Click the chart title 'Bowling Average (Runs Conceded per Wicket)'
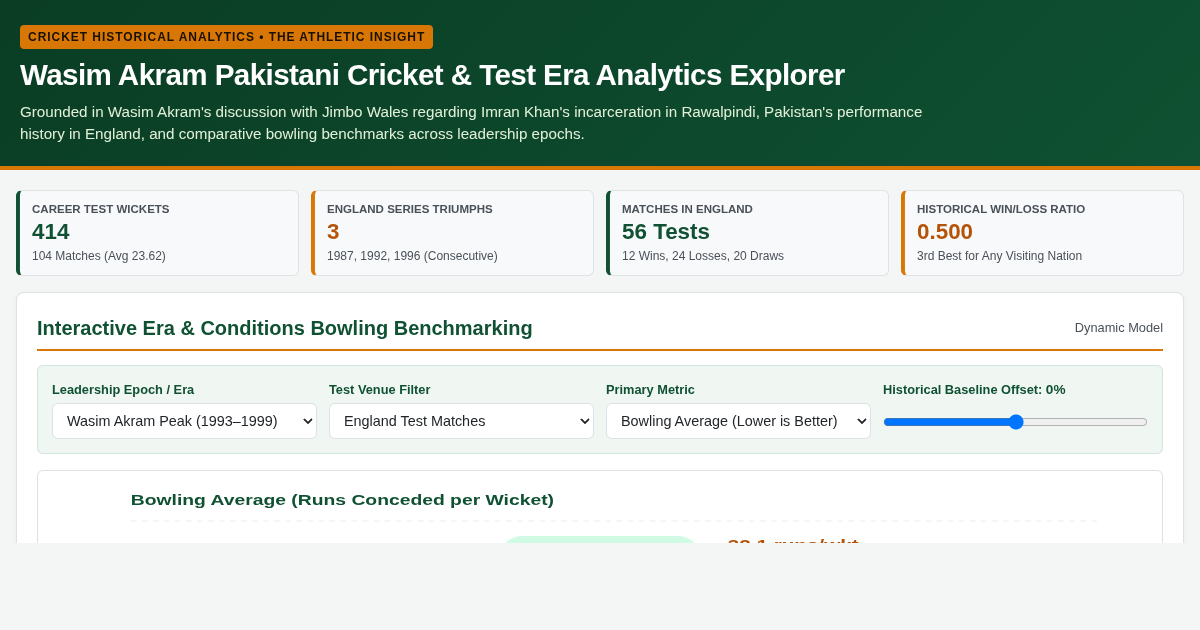The width and height of the screenshot is (1200, 630). (x=342, y=500)
